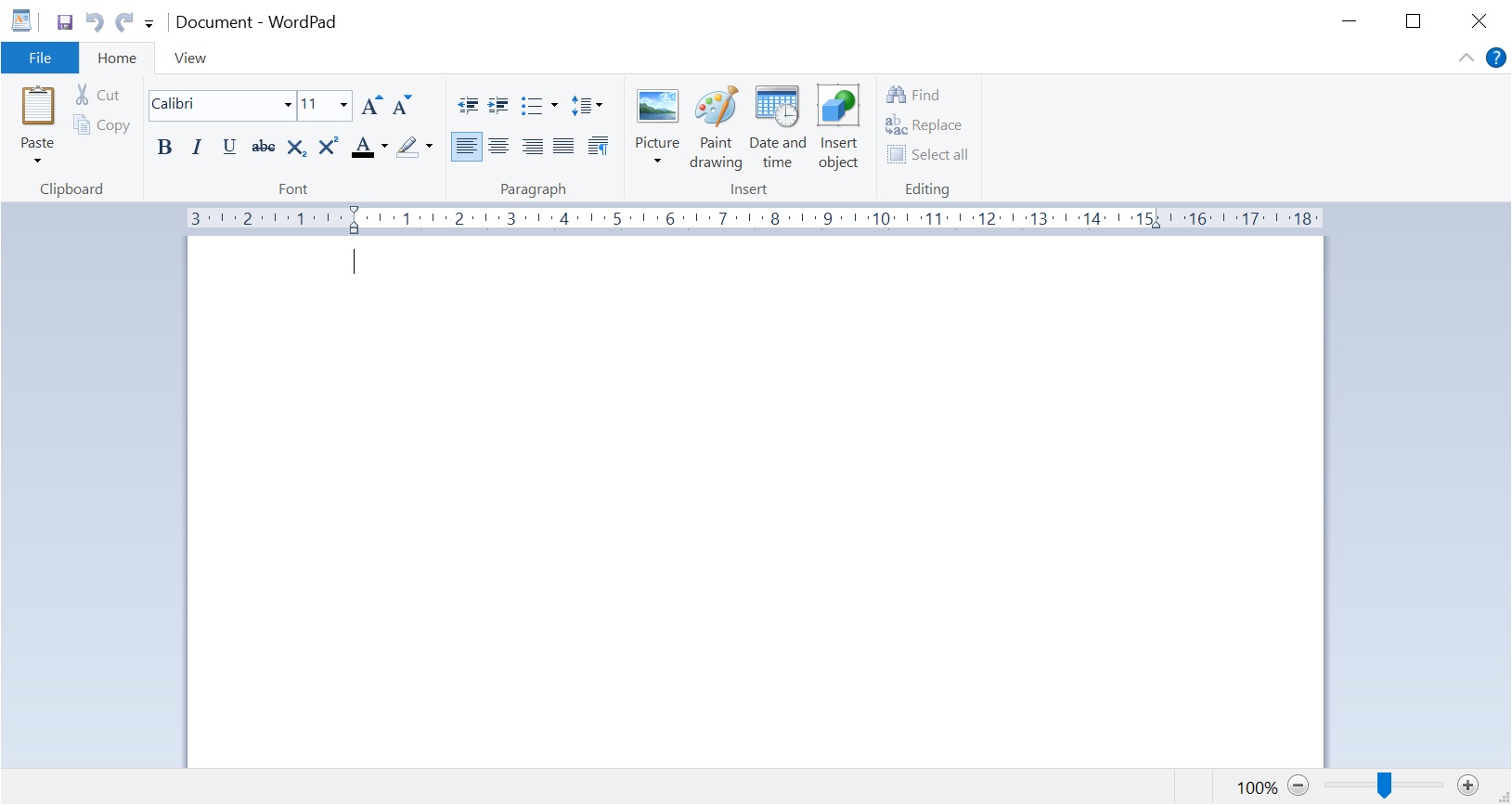Toggle Superscript formatting
The height and width of the screenshot is (805, 1512).
[329, 147]
